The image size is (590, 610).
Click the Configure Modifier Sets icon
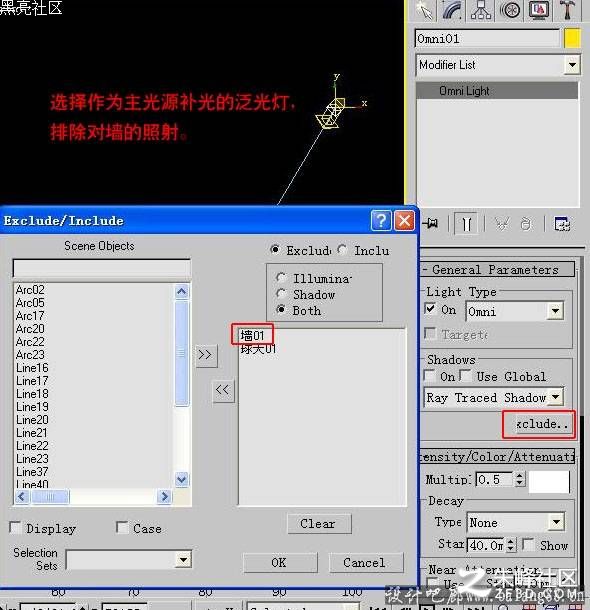[x=562, y=224]
